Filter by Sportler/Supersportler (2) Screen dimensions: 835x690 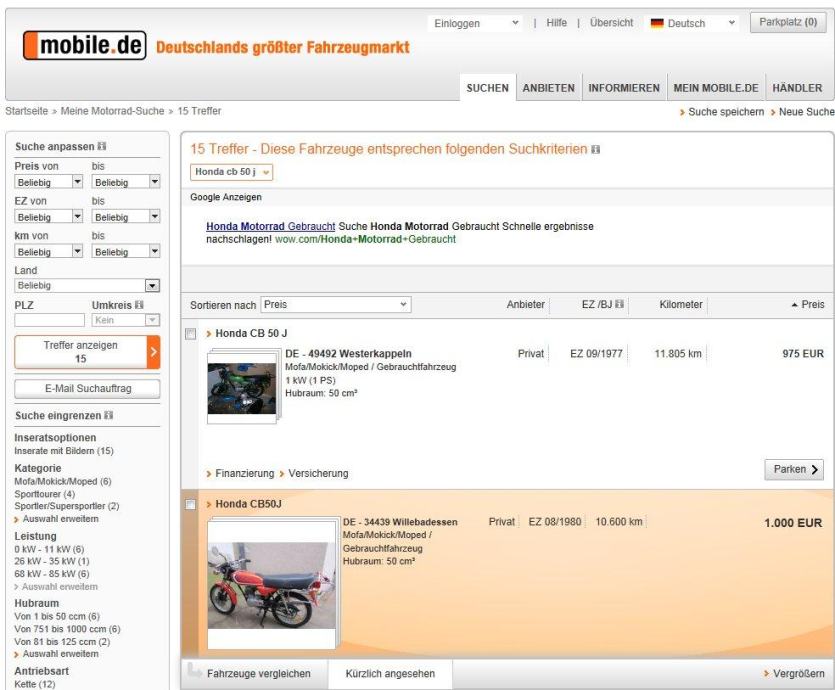pos(67,506)
